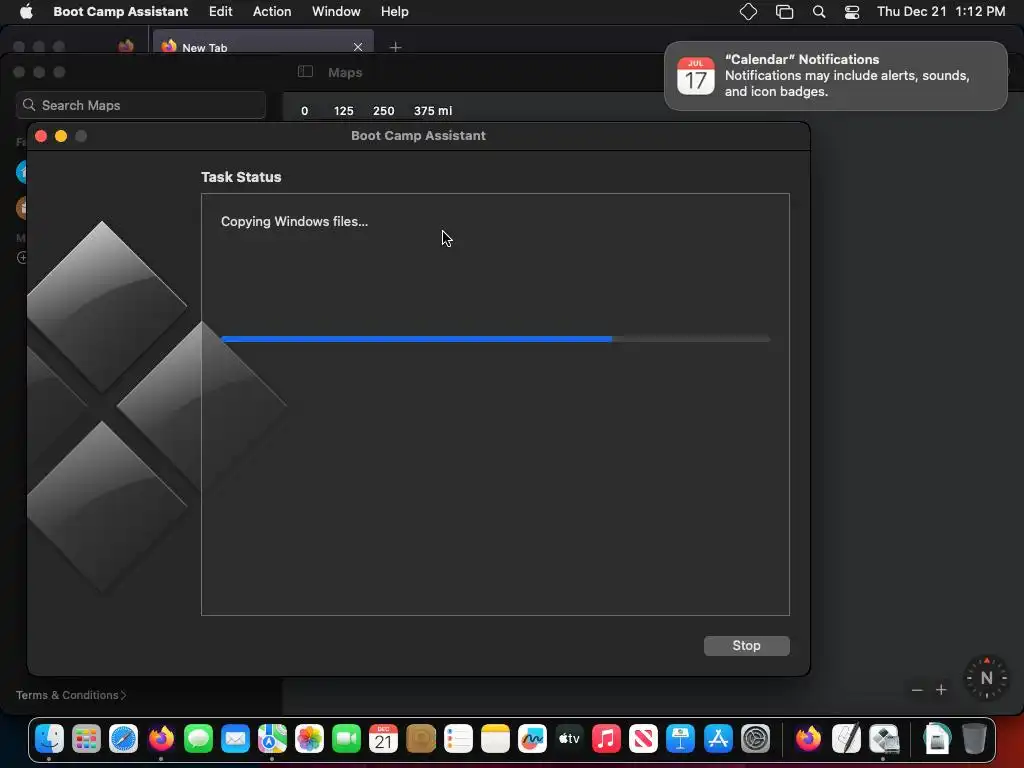Open Photos from the Dock
This screenshot has height=768, width=1024.
(309, 739)
